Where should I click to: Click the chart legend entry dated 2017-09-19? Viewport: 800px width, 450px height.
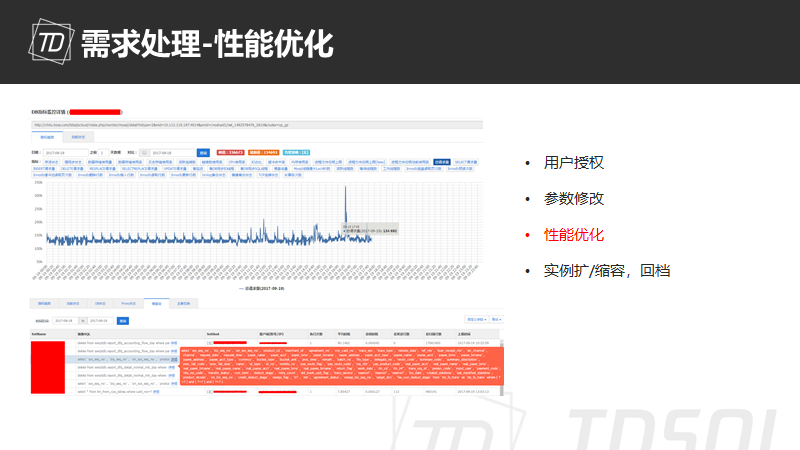tap(262, 288)
